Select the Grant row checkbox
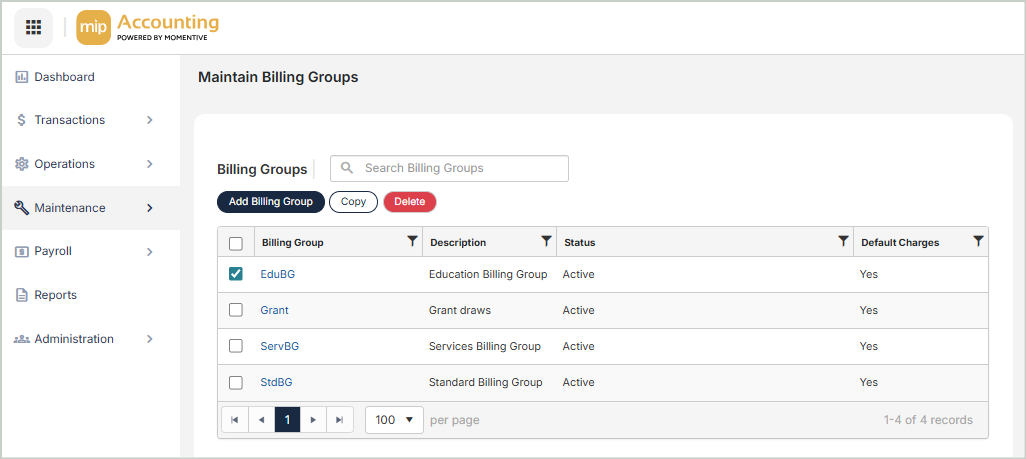 pos(236,310)
